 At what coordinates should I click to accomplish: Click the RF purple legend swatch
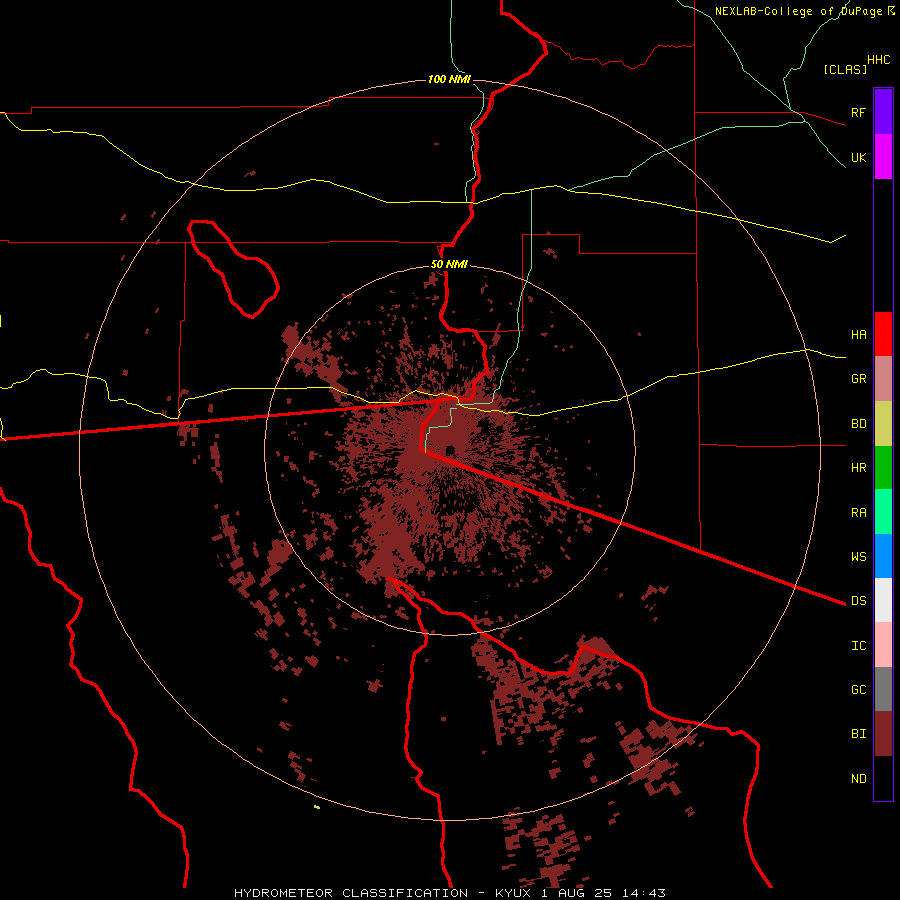click(883, 112)
